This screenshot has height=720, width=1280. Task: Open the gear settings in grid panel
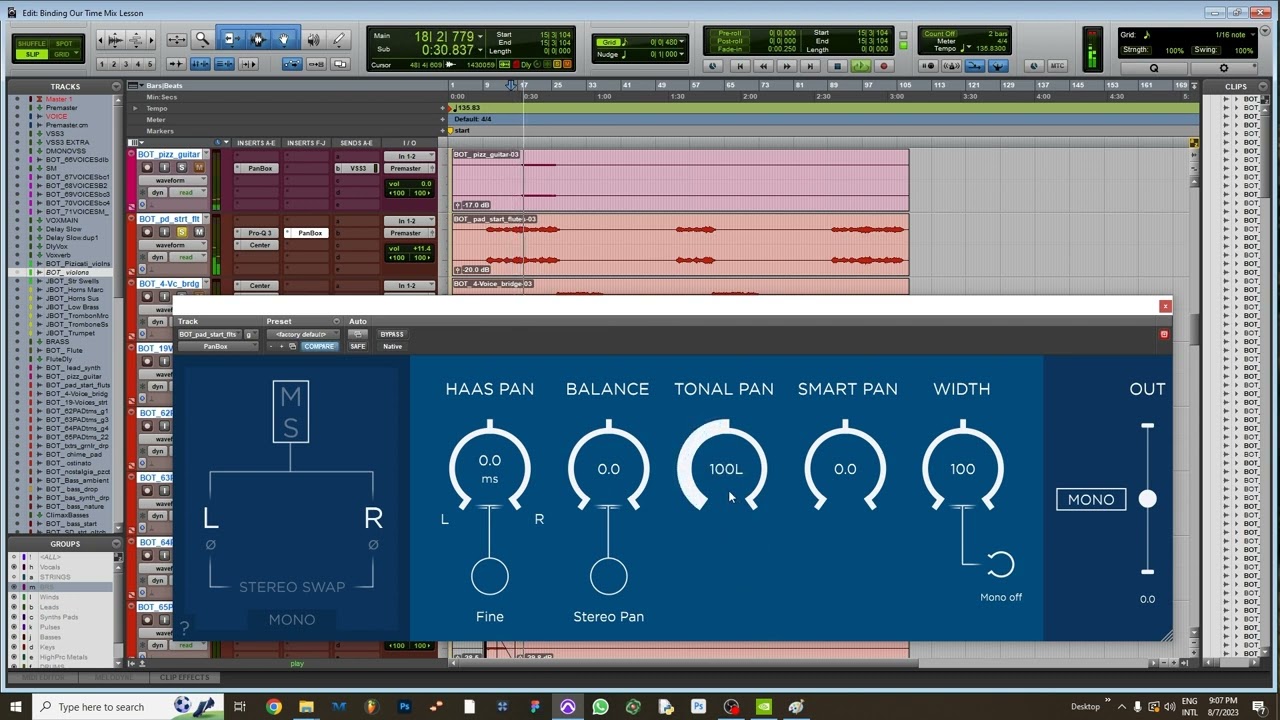[x=1224, y=68]
